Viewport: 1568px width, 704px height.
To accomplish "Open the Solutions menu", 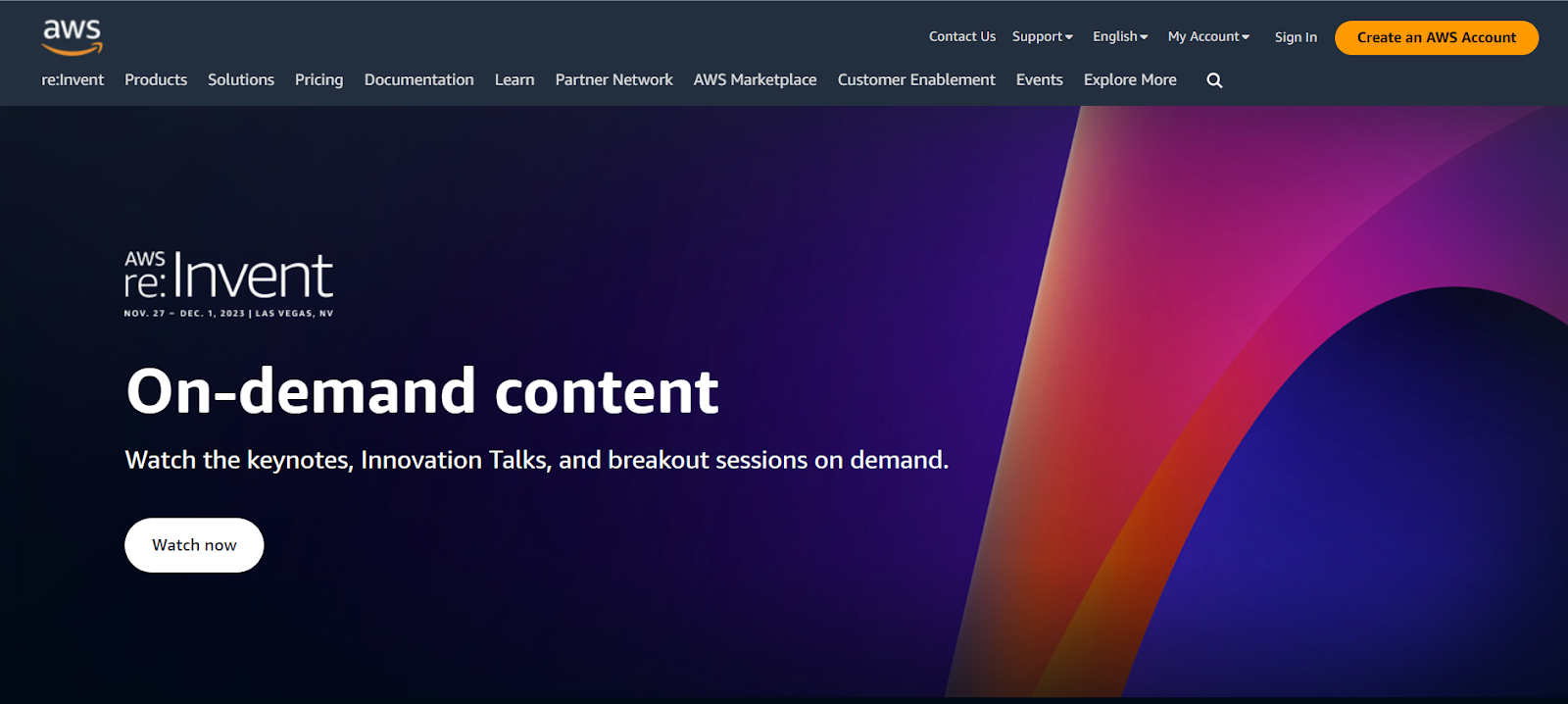I will (x=241, y=80).
